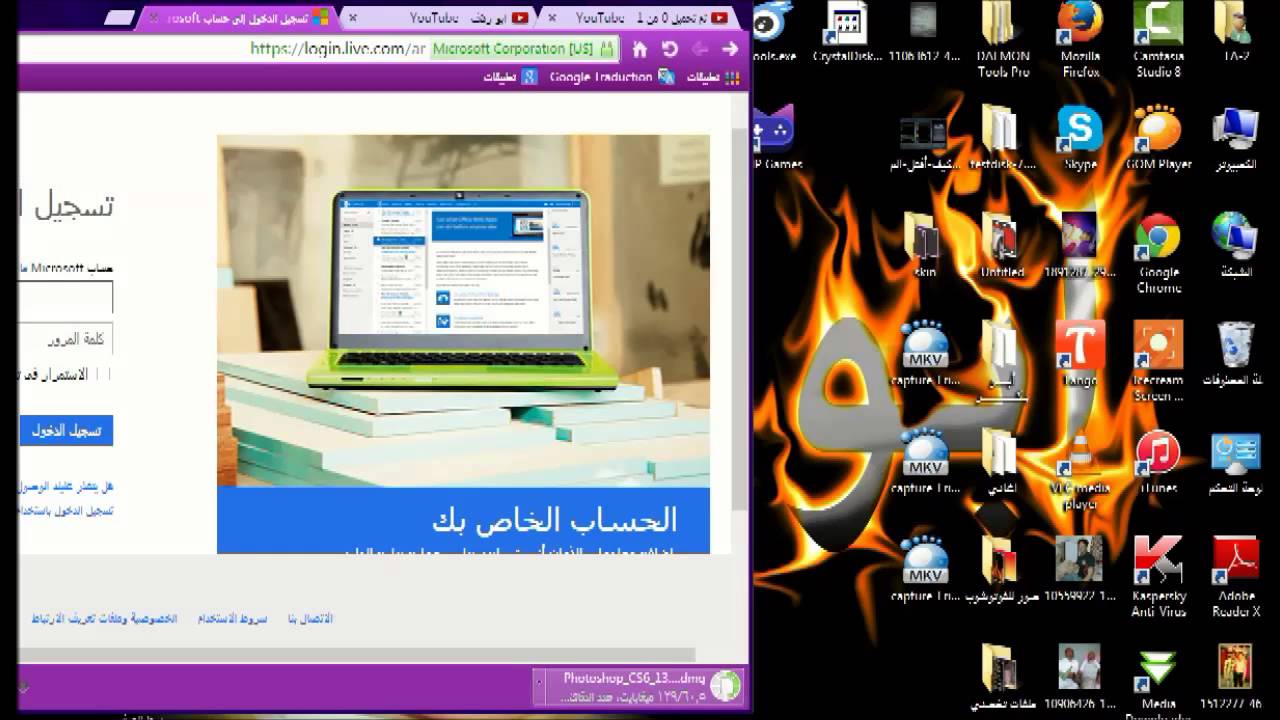Open Control Panel 'لوحة التحكم' icon
The width and height of the screenshot is (1280, 720).
click(x=1236, y=462)
